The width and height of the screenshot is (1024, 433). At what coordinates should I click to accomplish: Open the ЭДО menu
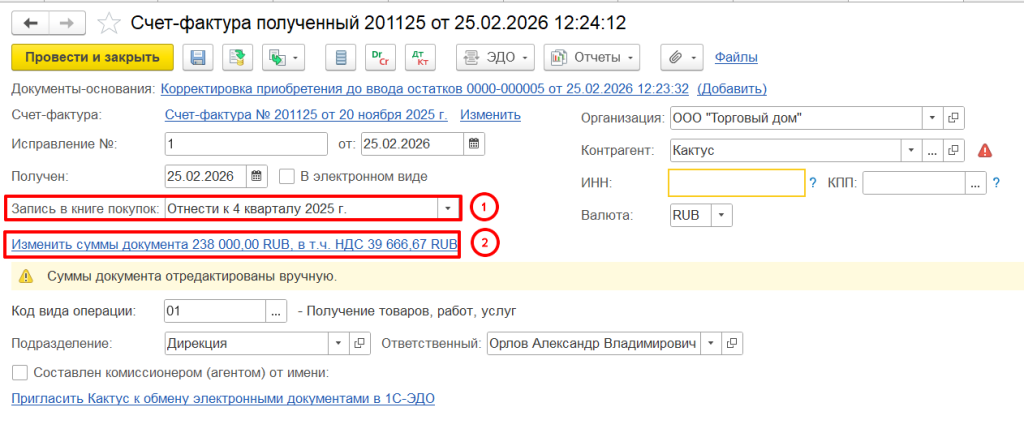pyautogui.click(x=496, y=57)
